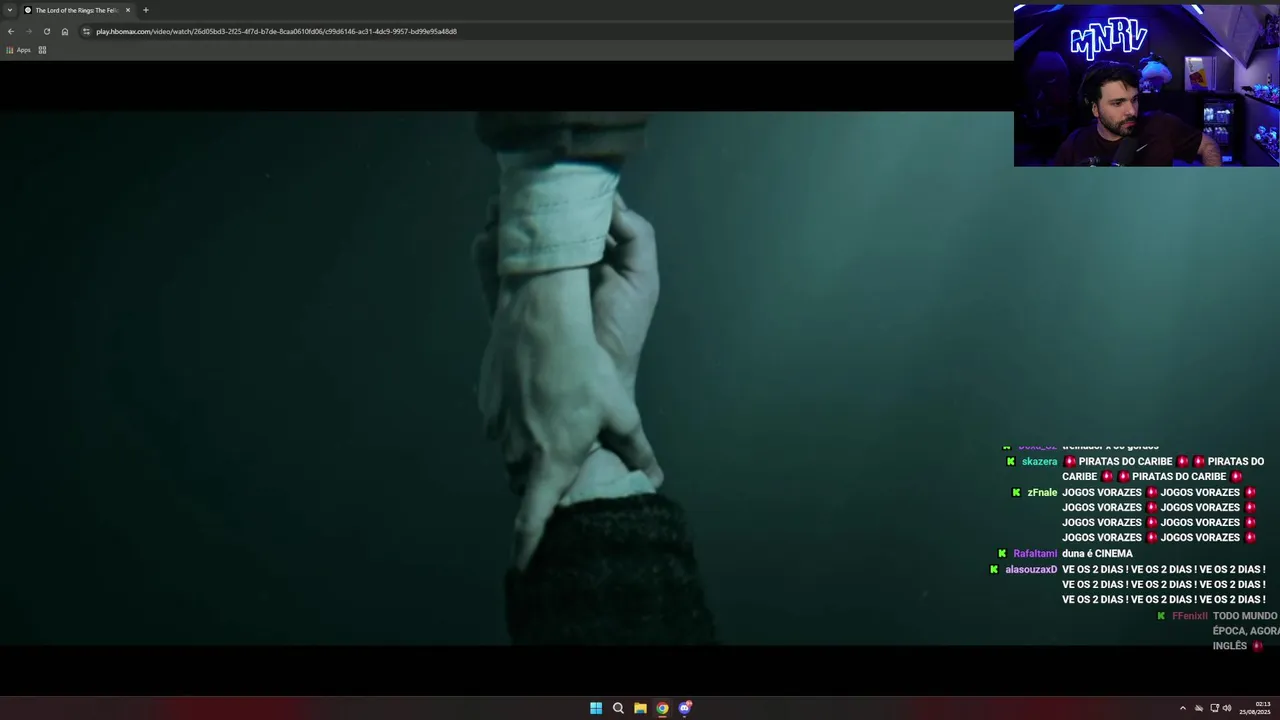Open File Explorer from taskbar
The width and height of the screenshot is (1280, 720).
click(640, 708)
